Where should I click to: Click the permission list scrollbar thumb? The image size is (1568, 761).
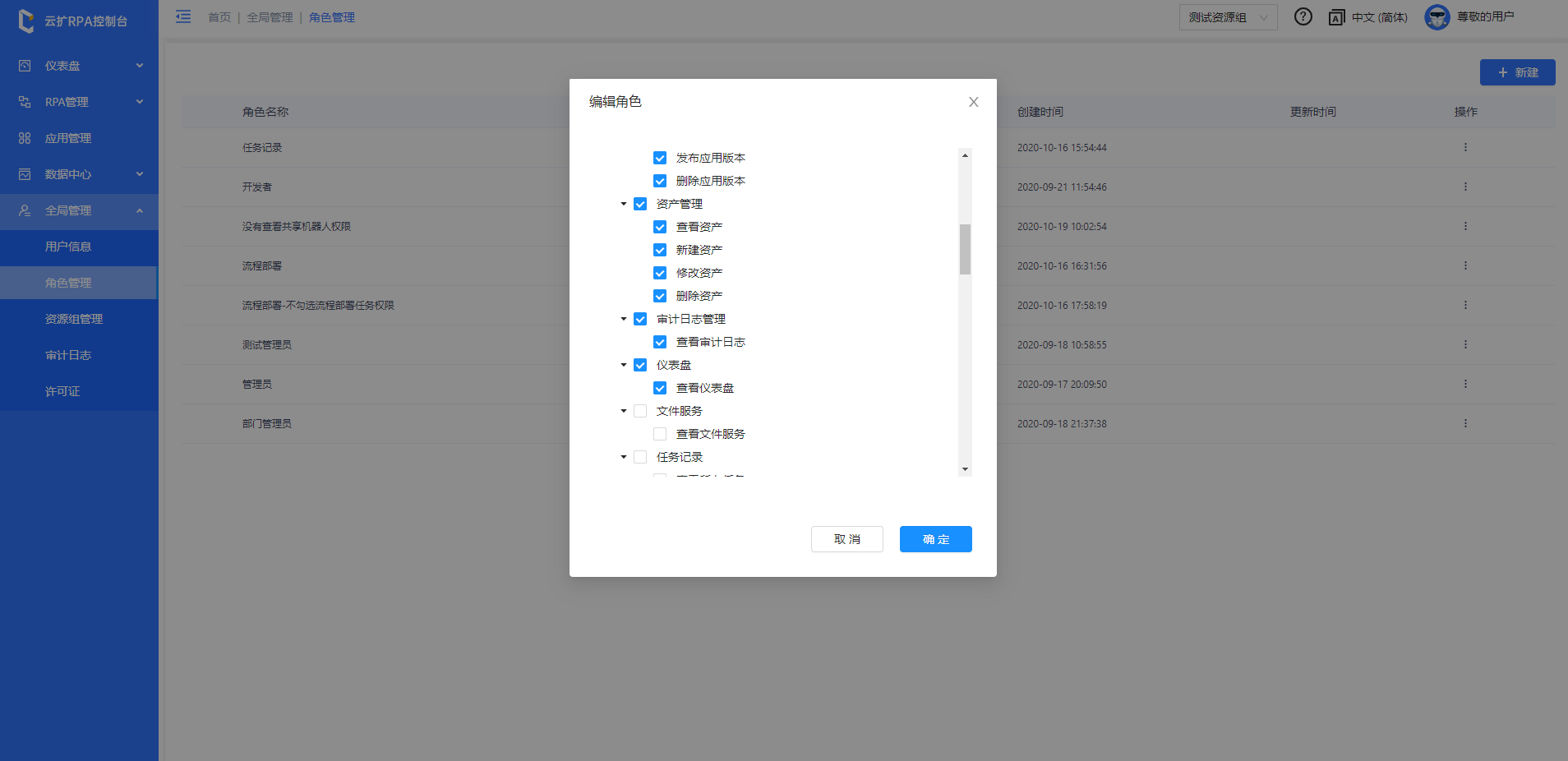965,249
